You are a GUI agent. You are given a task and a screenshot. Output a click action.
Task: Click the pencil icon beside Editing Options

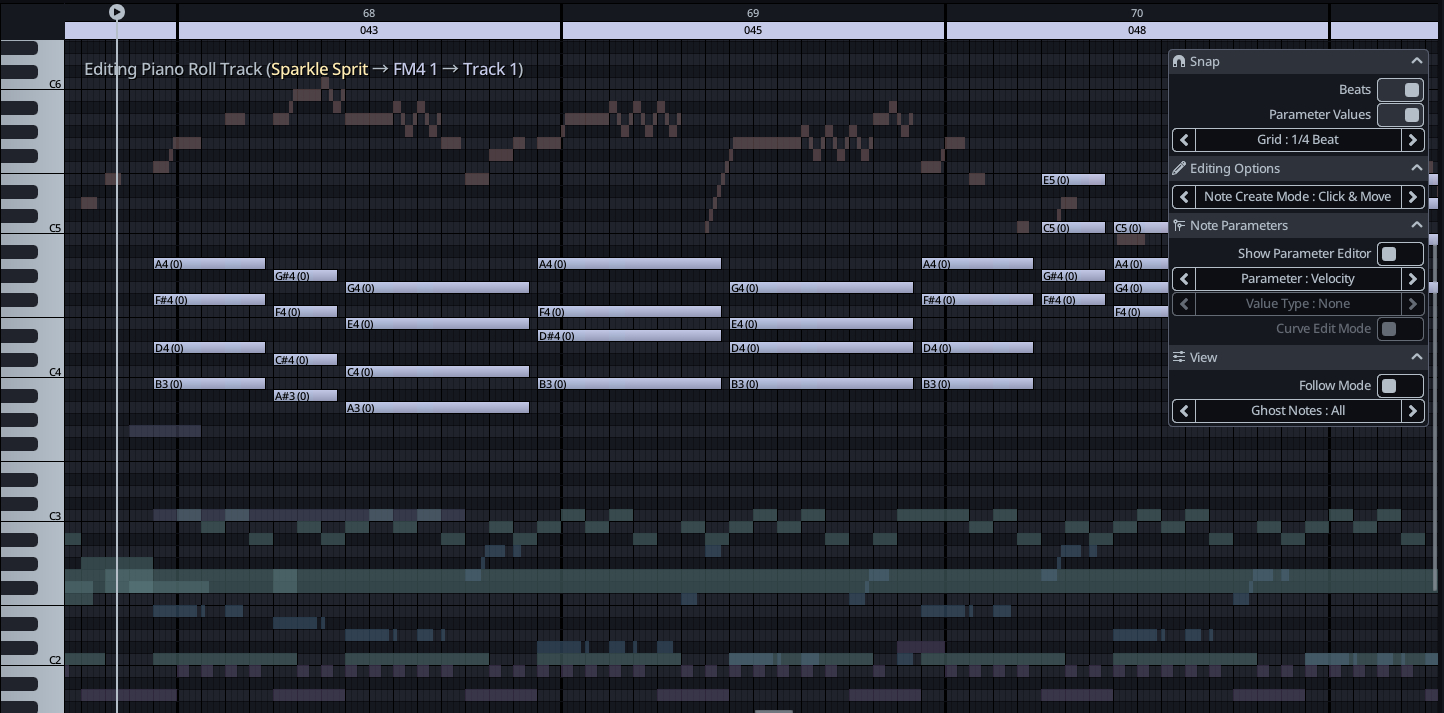click(1179, 168)
